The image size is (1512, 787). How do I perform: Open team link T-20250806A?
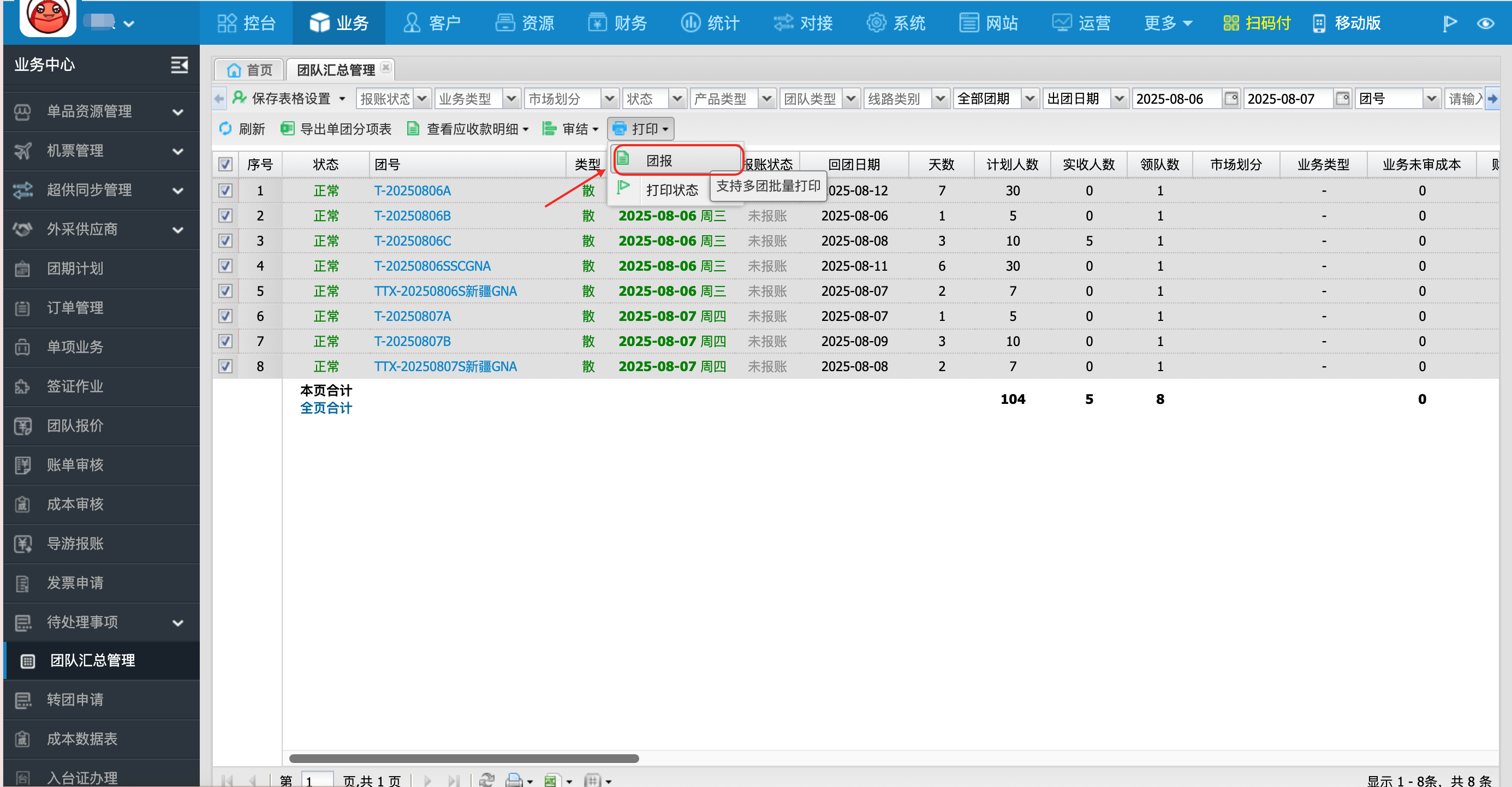(413, 190)
